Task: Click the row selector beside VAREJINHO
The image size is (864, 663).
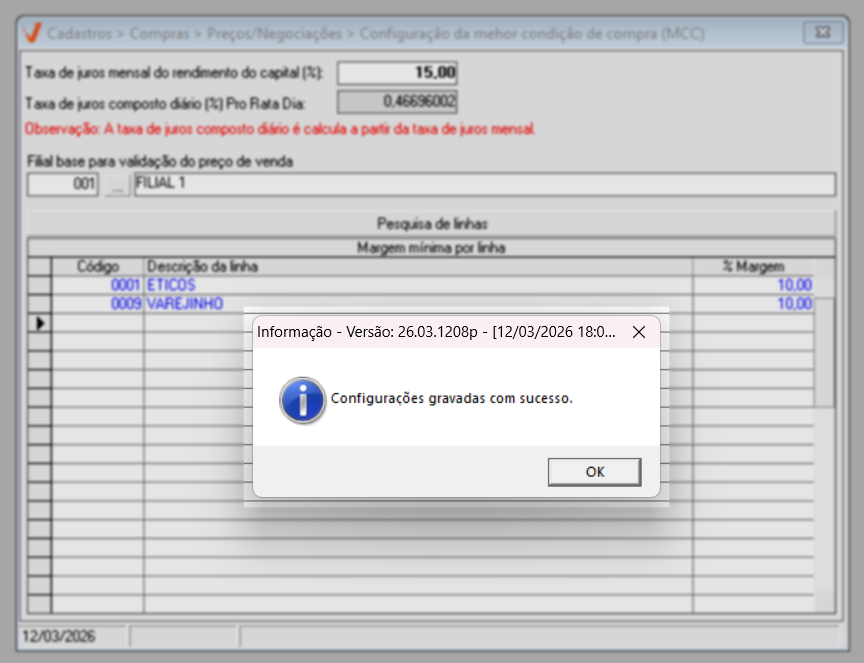Action: (40, 304)
